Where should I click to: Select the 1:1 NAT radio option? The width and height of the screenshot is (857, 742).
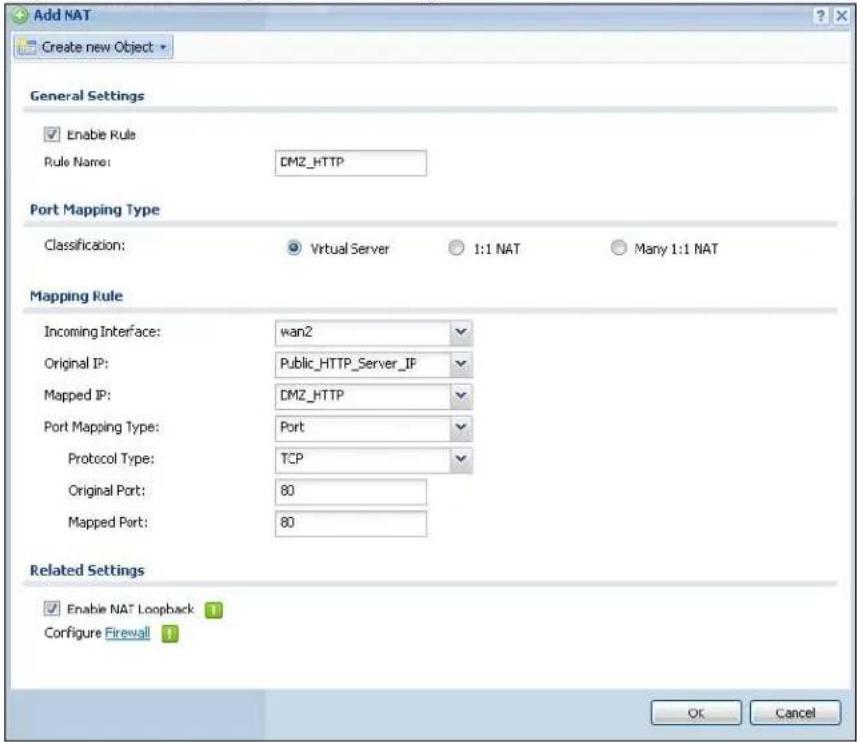pos(456,248)
